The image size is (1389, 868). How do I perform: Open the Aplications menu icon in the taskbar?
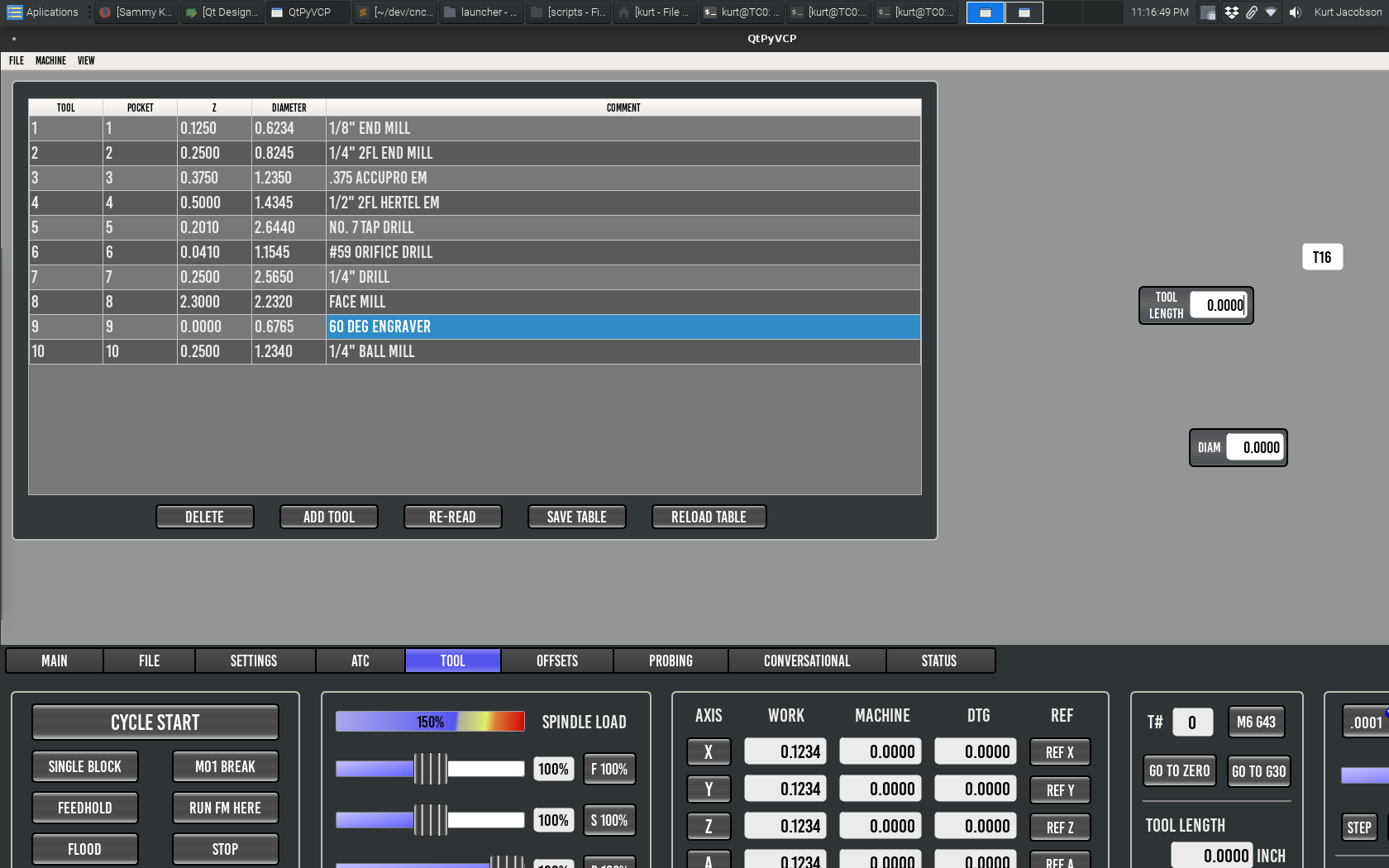tap(14, 12)
